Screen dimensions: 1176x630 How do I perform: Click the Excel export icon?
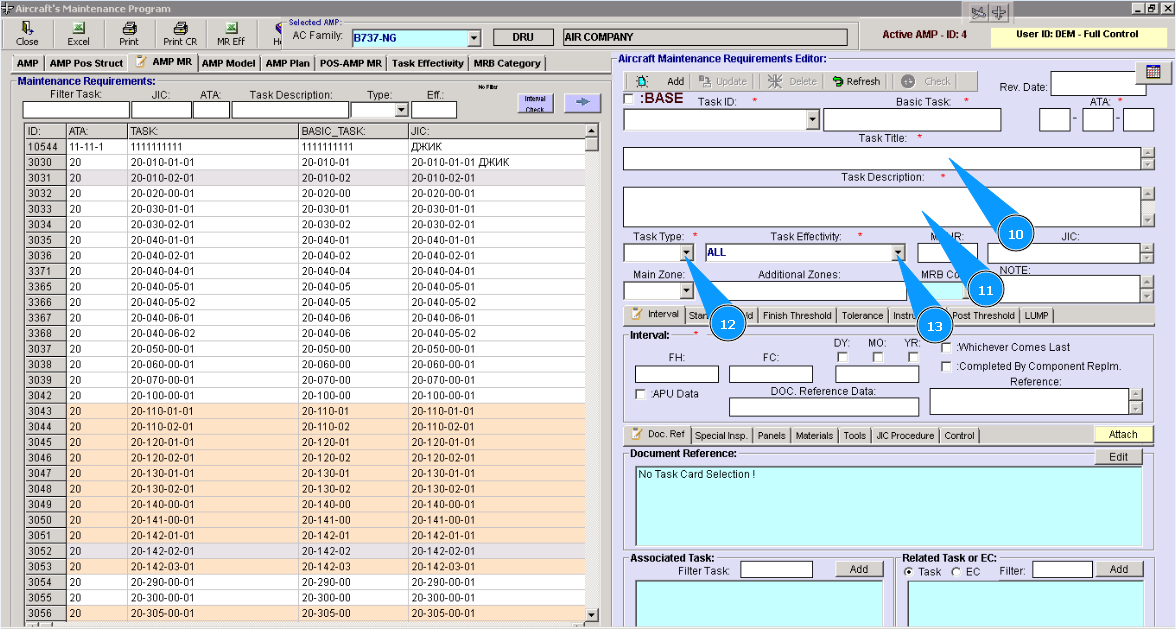[78, 29]
